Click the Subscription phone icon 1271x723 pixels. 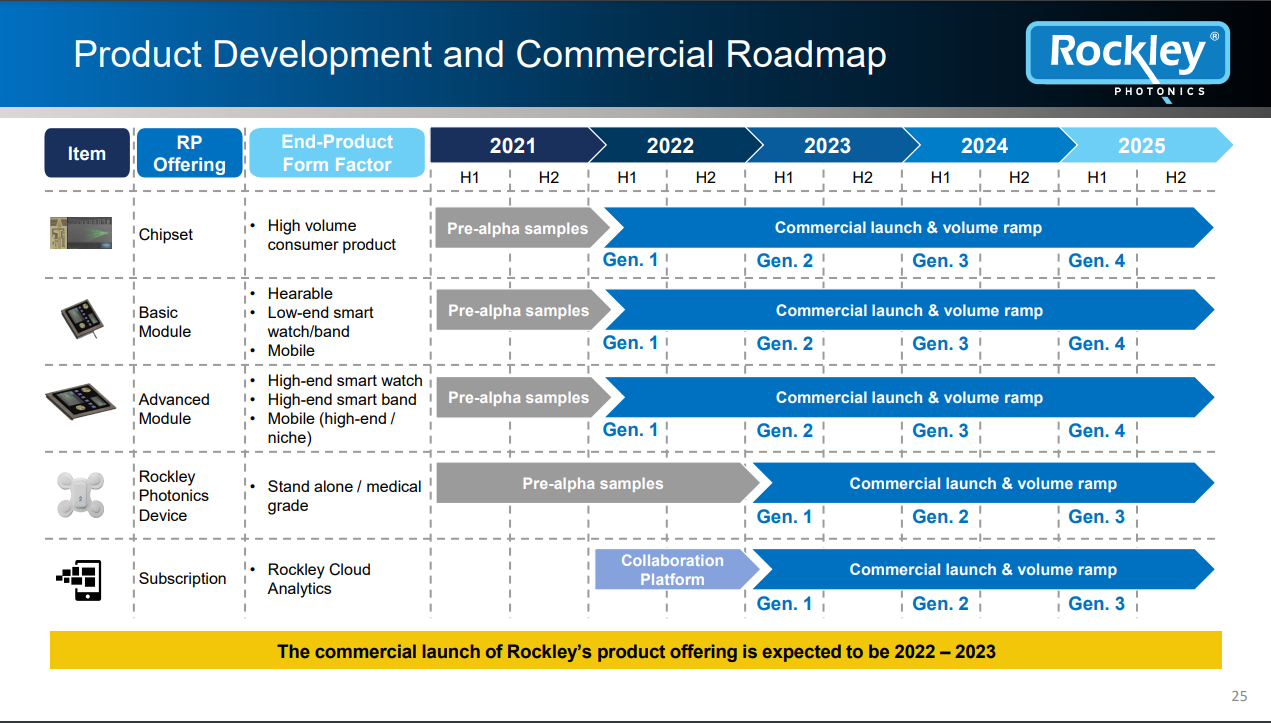[80, 578]
